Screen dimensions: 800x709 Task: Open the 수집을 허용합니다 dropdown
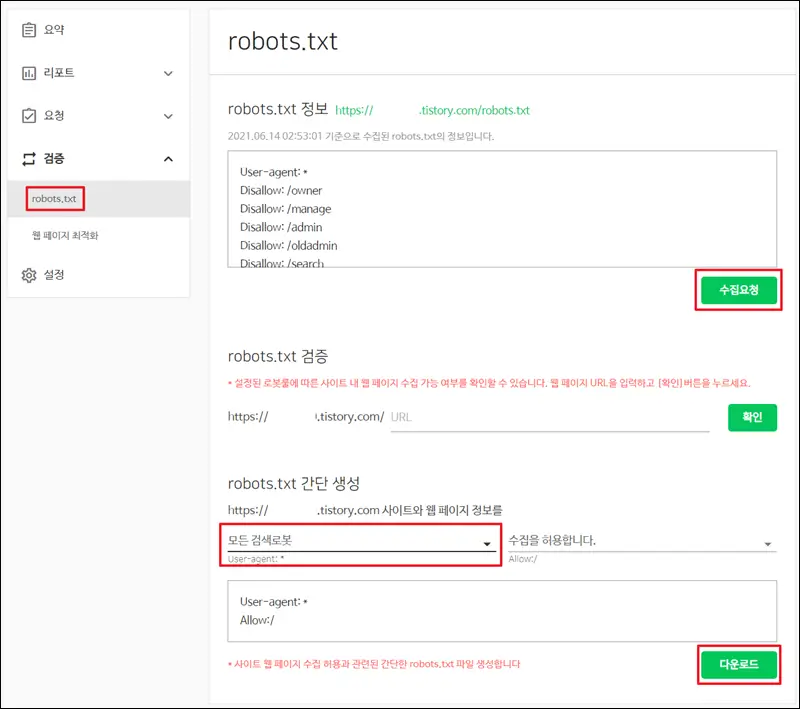(641, 541)
